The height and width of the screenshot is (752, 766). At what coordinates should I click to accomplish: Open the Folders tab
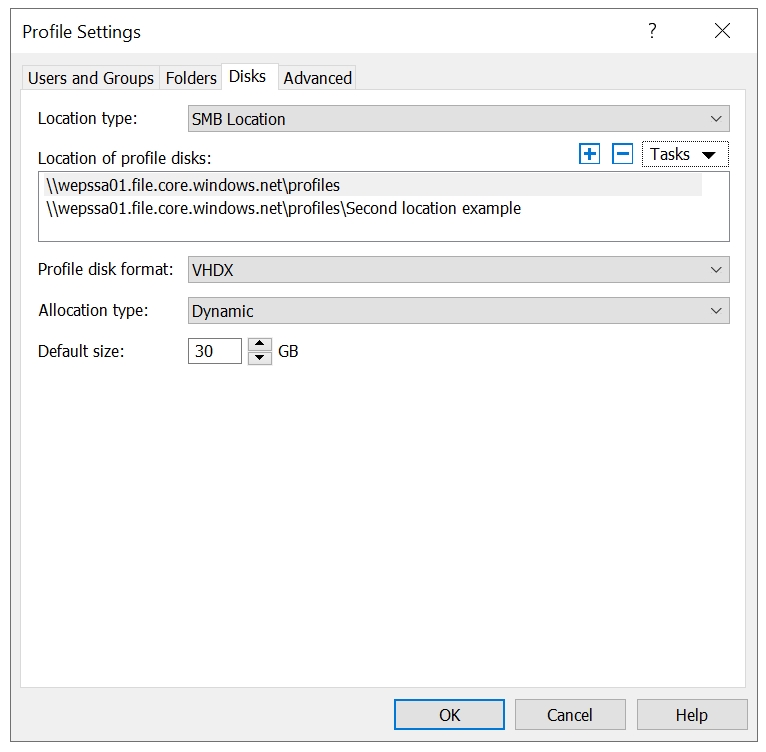[x=191, y=78]
